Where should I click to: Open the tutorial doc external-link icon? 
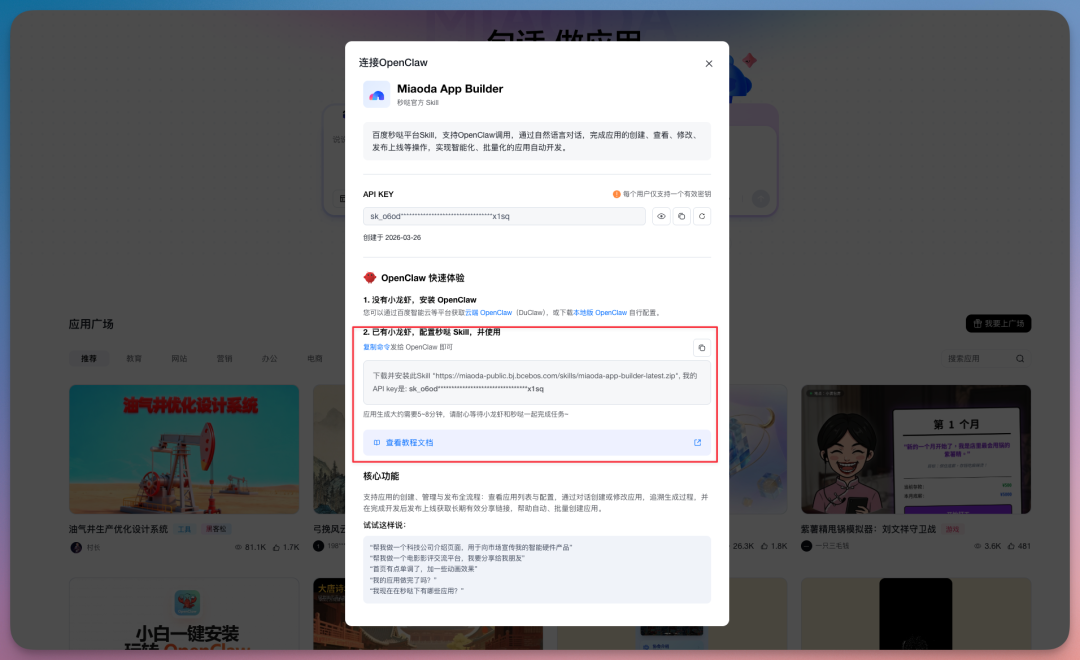point(697,443)
